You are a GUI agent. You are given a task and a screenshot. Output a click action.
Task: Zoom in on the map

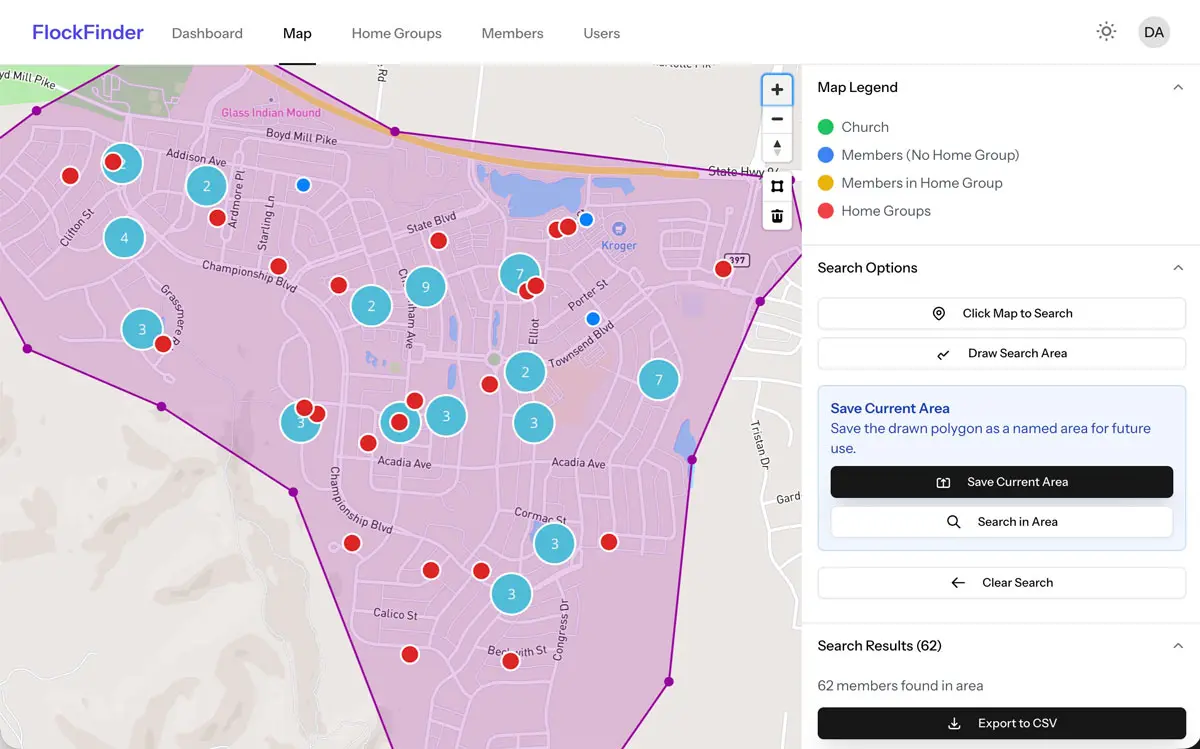777,89
